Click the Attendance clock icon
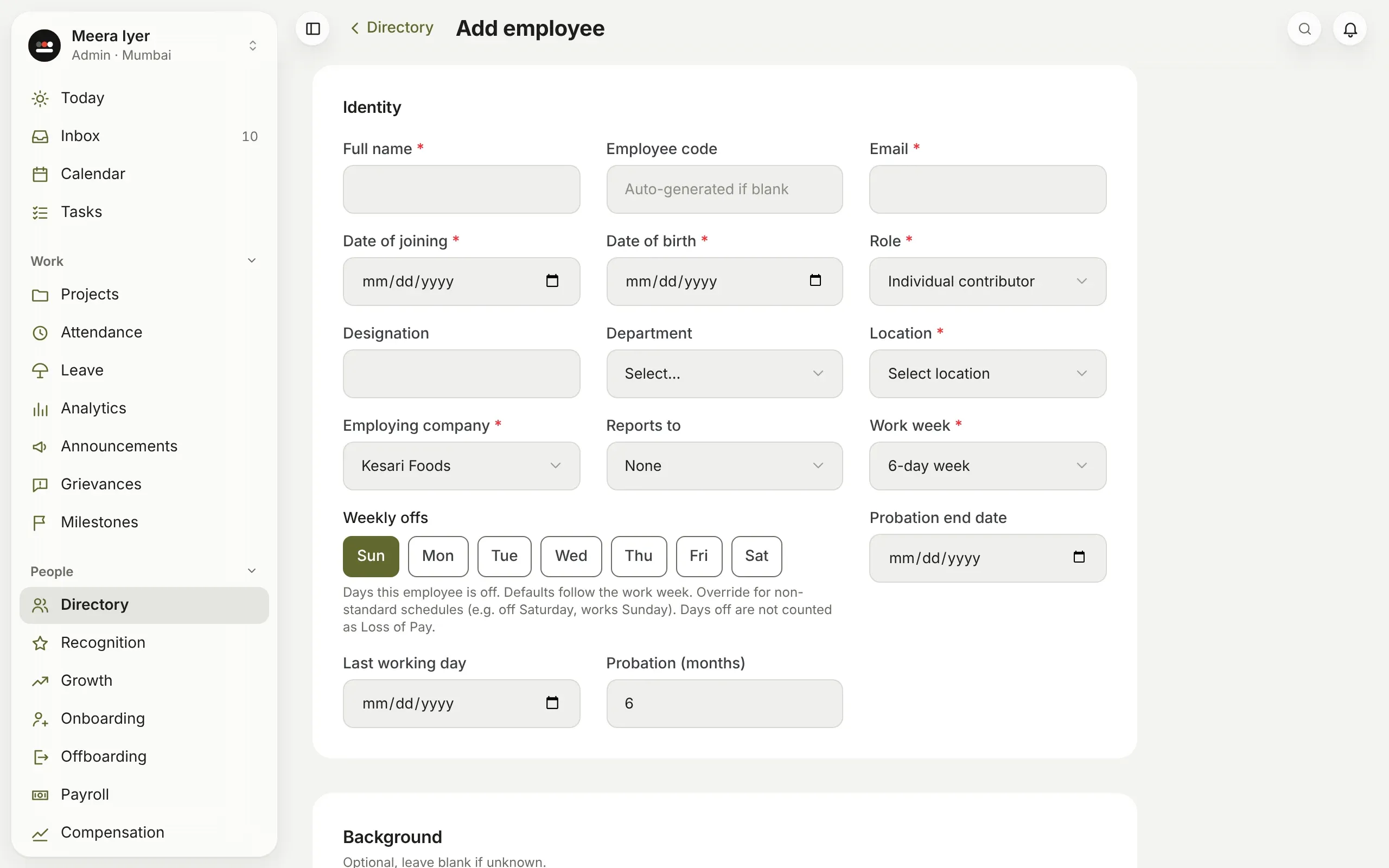Viewport: 1389px width, 868px height. point(40,333)
